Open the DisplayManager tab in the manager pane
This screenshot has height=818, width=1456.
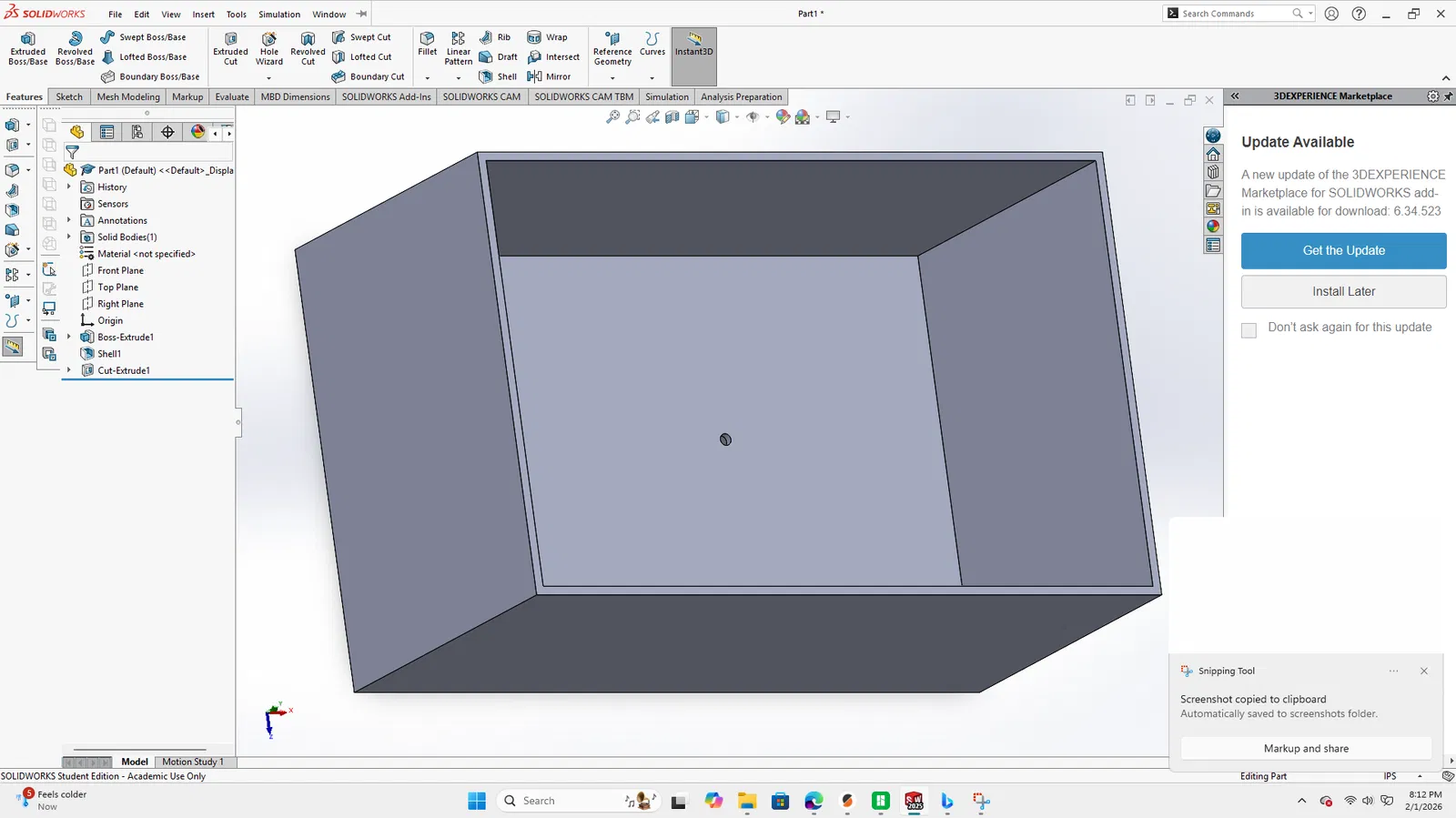point(197,132)
